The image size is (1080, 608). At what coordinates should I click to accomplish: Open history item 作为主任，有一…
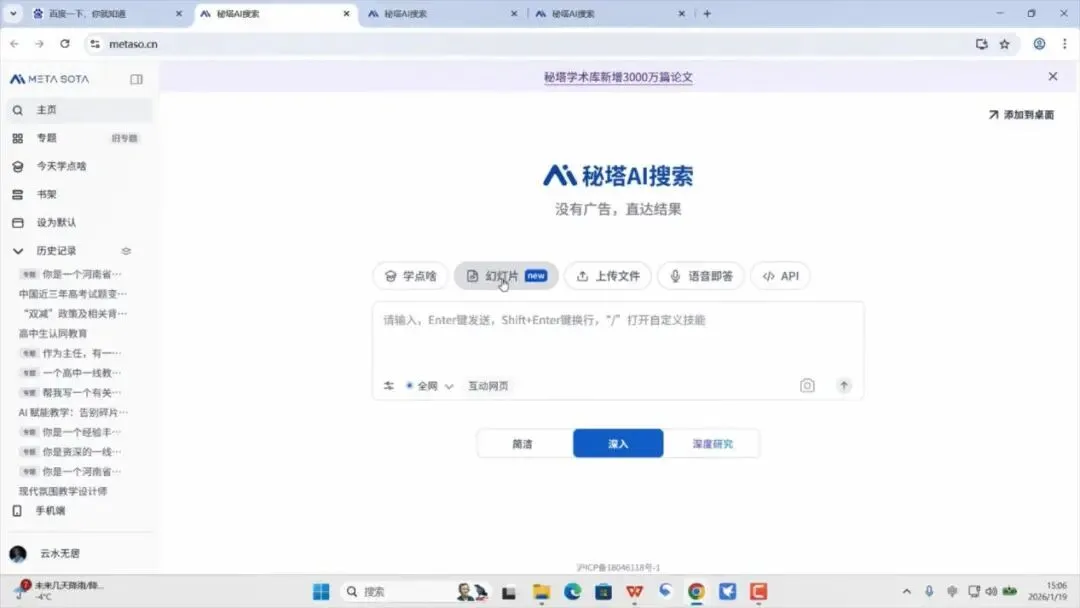pyautogui.click(x=72, y=353)
